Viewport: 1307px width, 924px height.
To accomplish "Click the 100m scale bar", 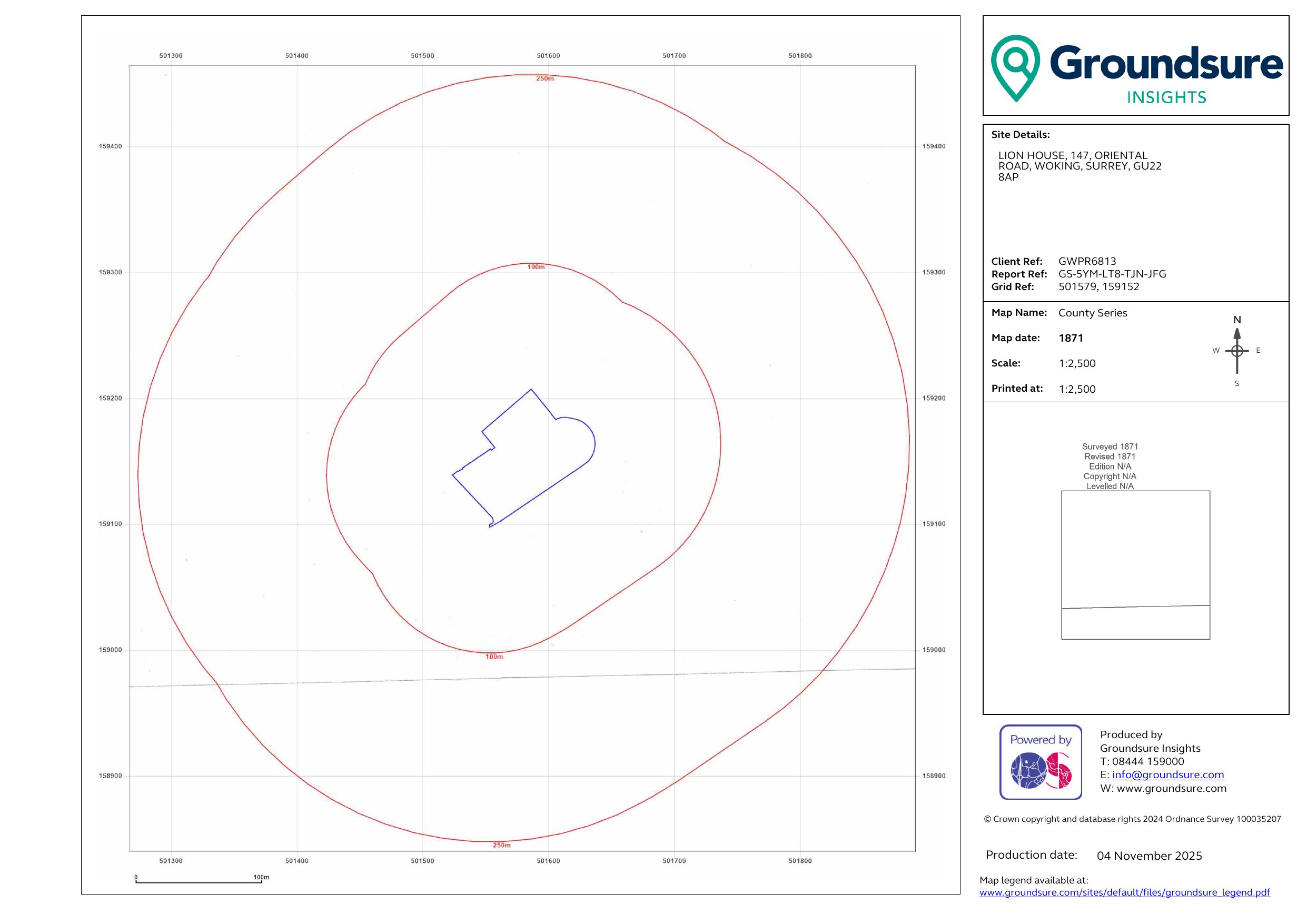I will click(198, 882).
